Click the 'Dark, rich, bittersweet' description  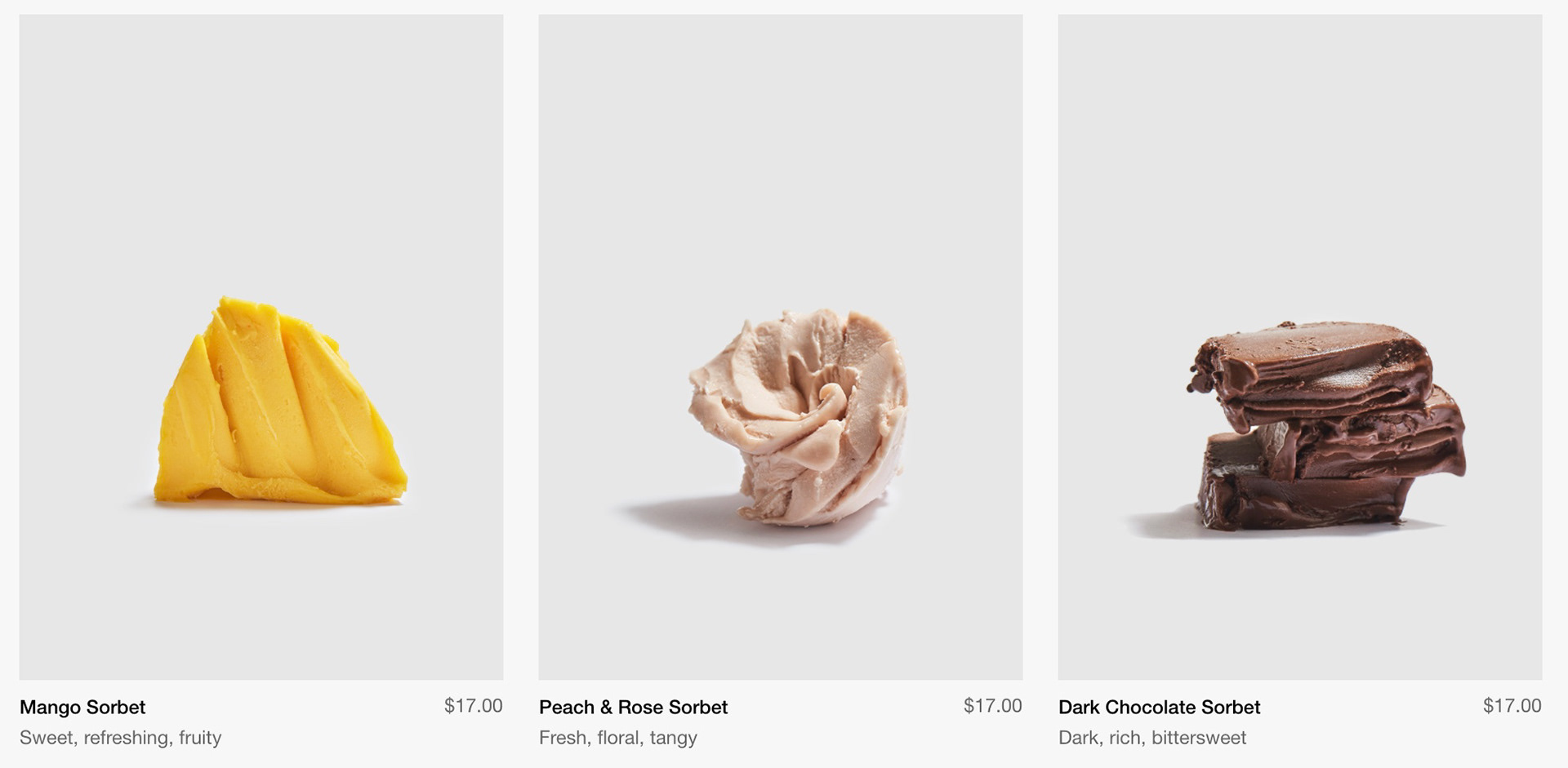(x=1152, y=738)
